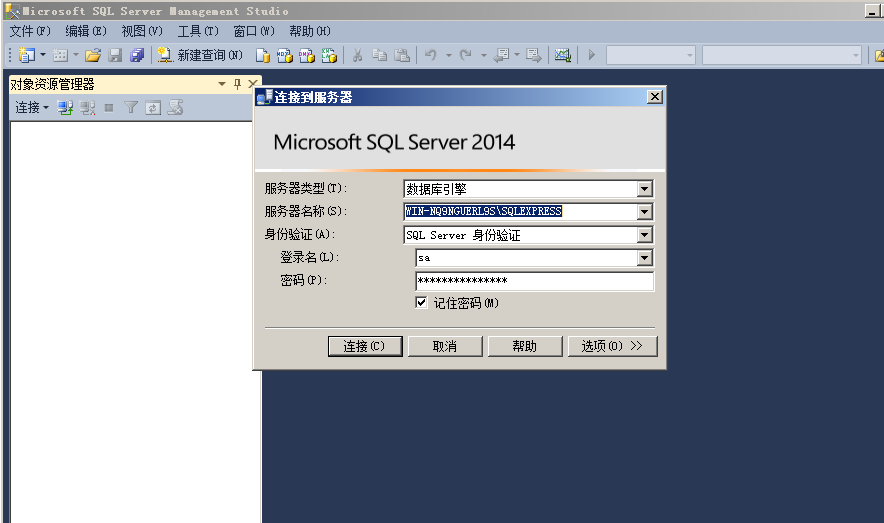The height and width of the screenshot is (523, 884).
Task: Click the Navigate Backward icon
Action: (502, 55)
